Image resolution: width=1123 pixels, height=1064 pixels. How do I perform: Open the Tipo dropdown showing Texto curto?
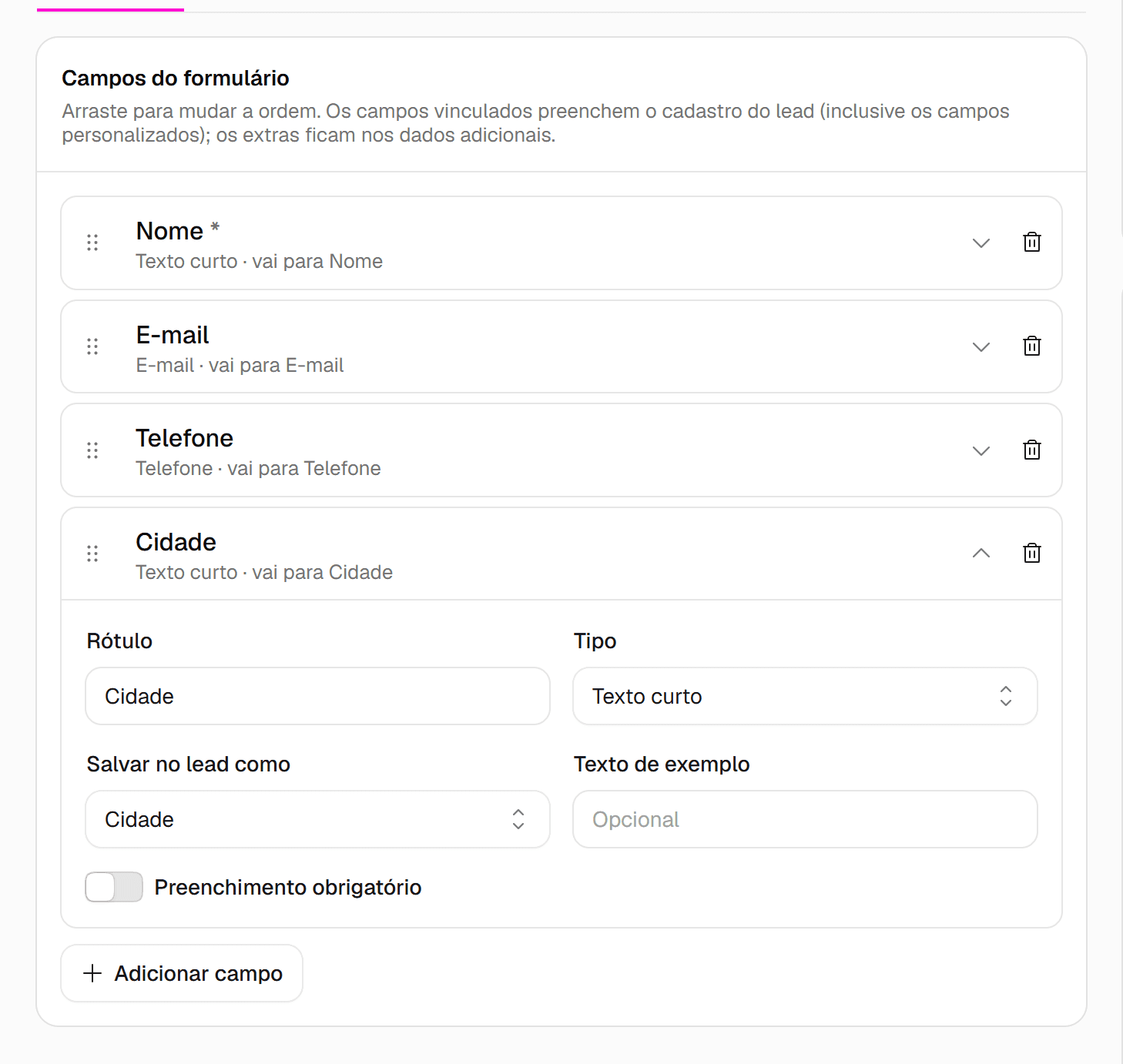805,696
